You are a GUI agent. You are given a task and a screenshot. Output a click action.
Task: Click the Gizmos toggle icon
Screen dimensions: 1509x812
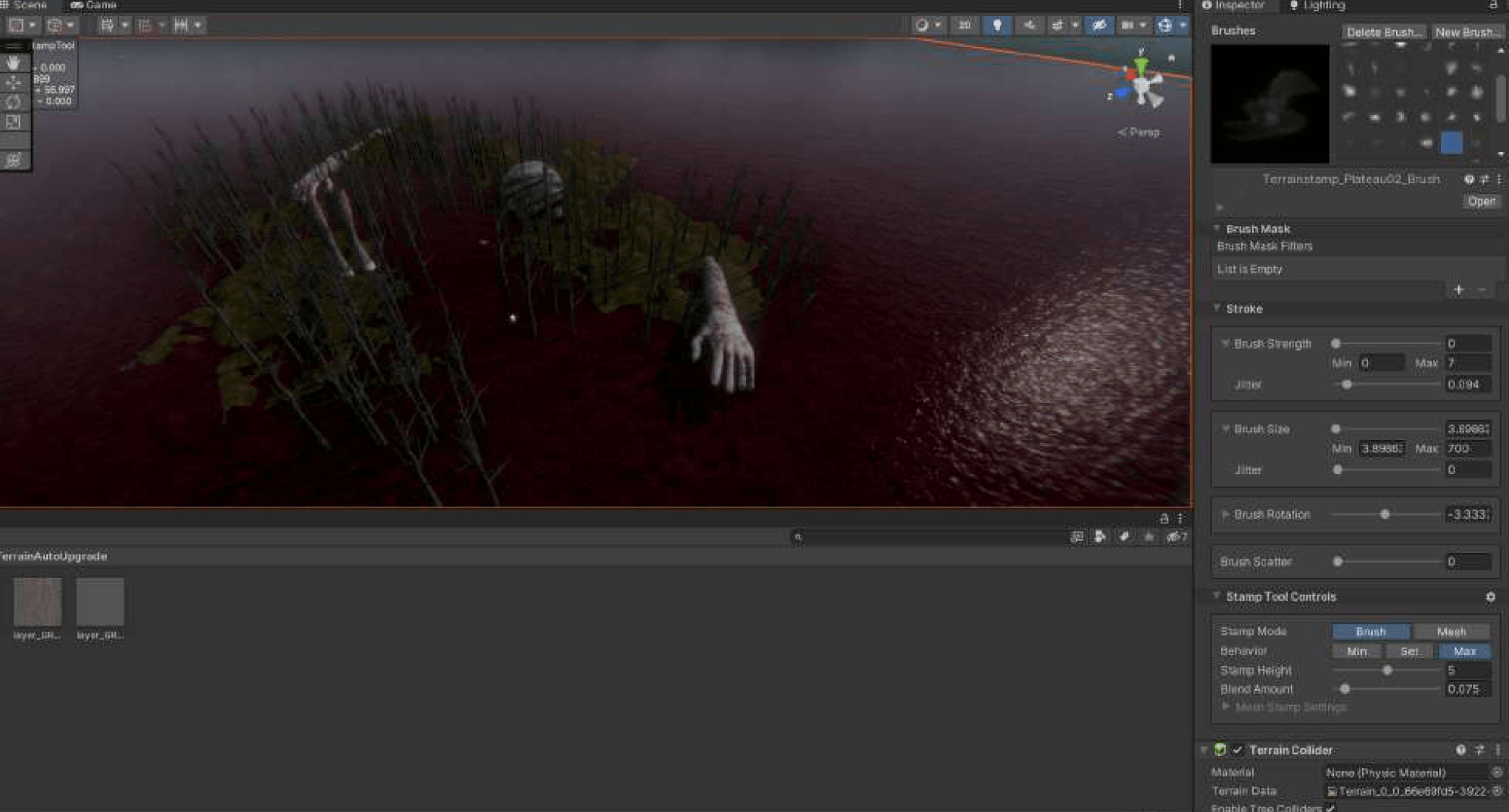1164,25
